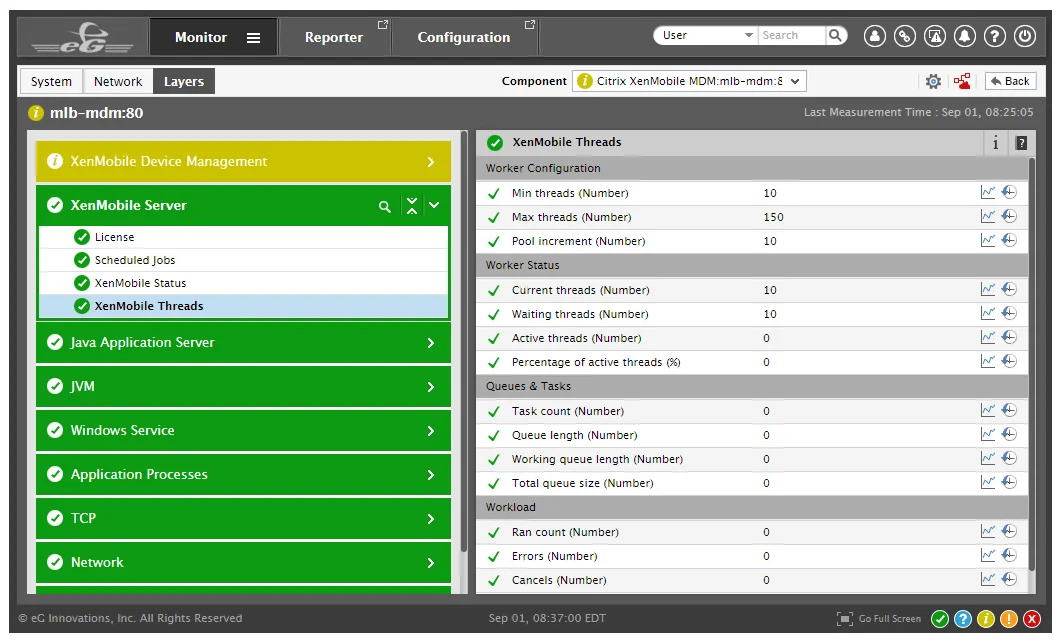Open the graph icon for Min threads
The width and height of the screenshot is (1062, 643).
coord(988,192)
